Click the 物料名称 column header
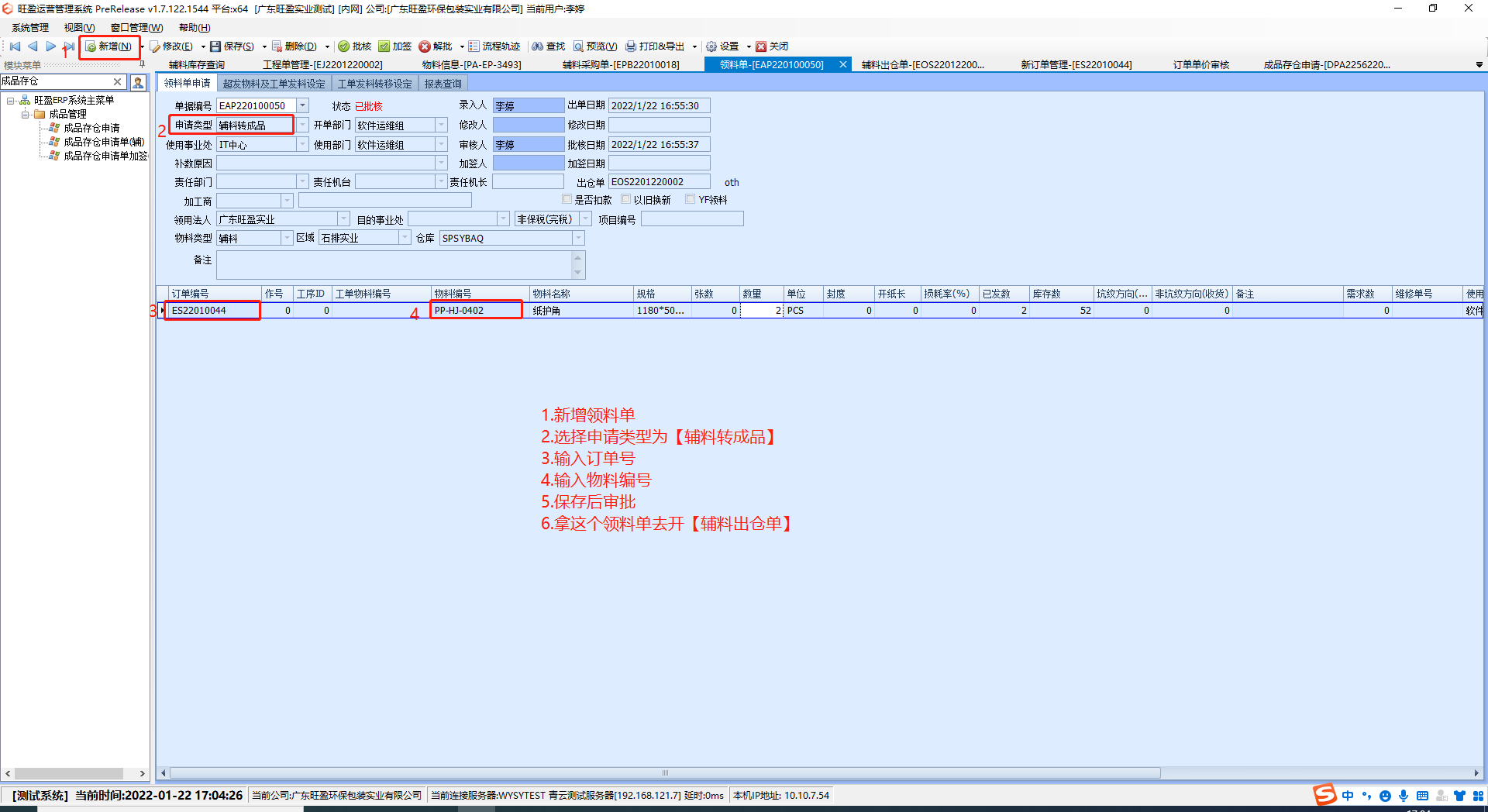This screenshot has width=1488, height=812. point(581,294)
